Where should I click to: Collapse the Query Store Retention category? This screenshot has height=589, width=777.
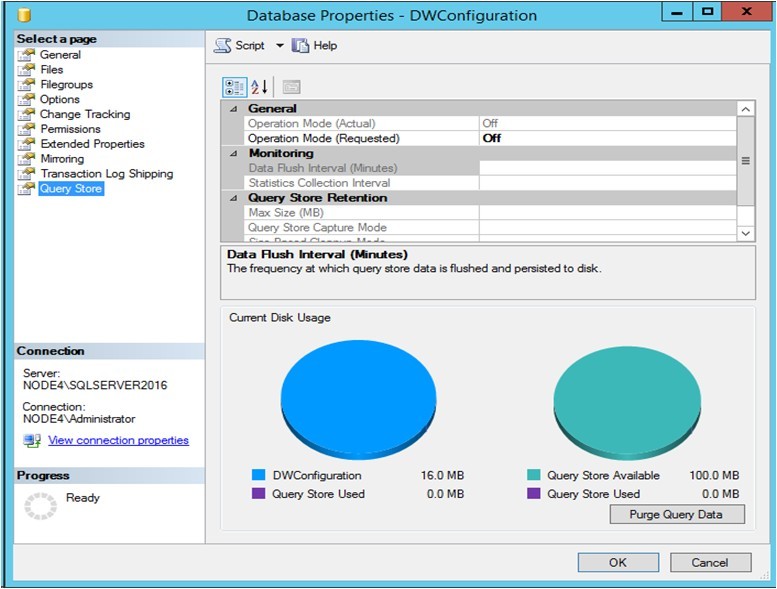pyautogui.click(x=233, y=198)
